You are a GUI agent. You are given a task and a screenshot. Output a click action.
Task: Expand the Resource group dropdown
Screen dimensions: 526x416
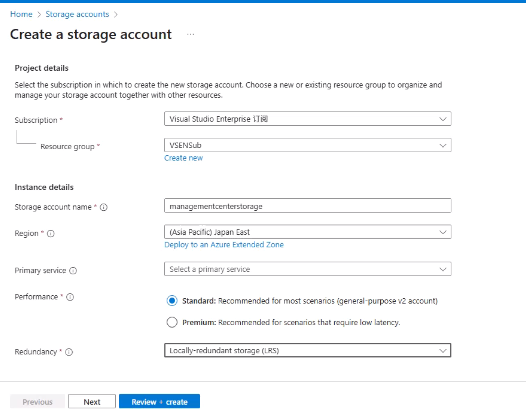click(x=308, y=145)
